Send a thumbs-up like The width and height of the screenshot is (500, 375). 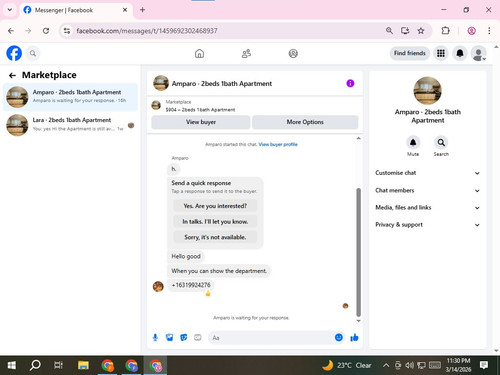354,338
